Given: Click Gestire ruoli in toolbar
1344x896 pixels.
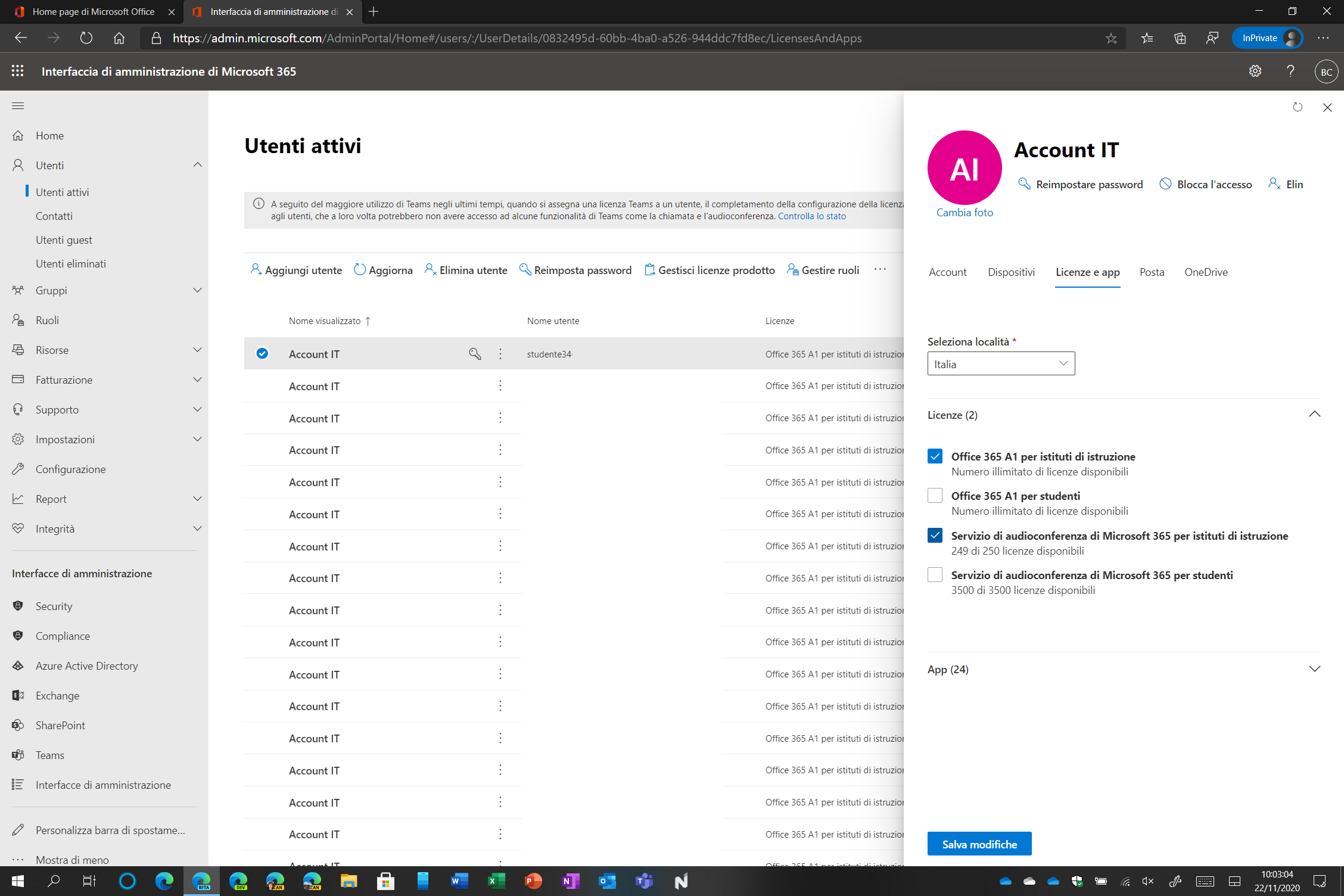Looking at the screenshot, I should 823,270.
